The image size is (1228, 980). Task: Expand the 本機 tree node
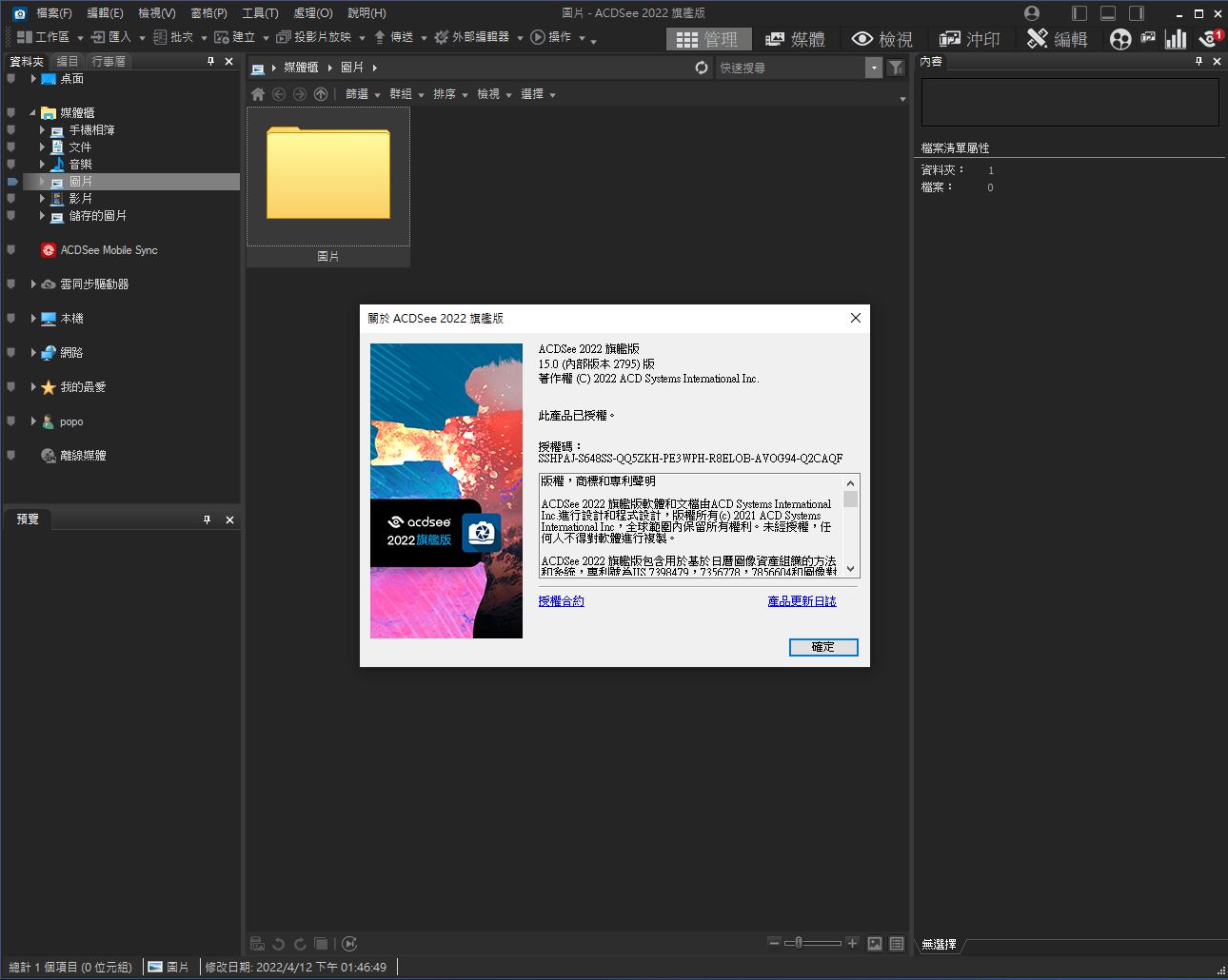(x=33, y=319)
